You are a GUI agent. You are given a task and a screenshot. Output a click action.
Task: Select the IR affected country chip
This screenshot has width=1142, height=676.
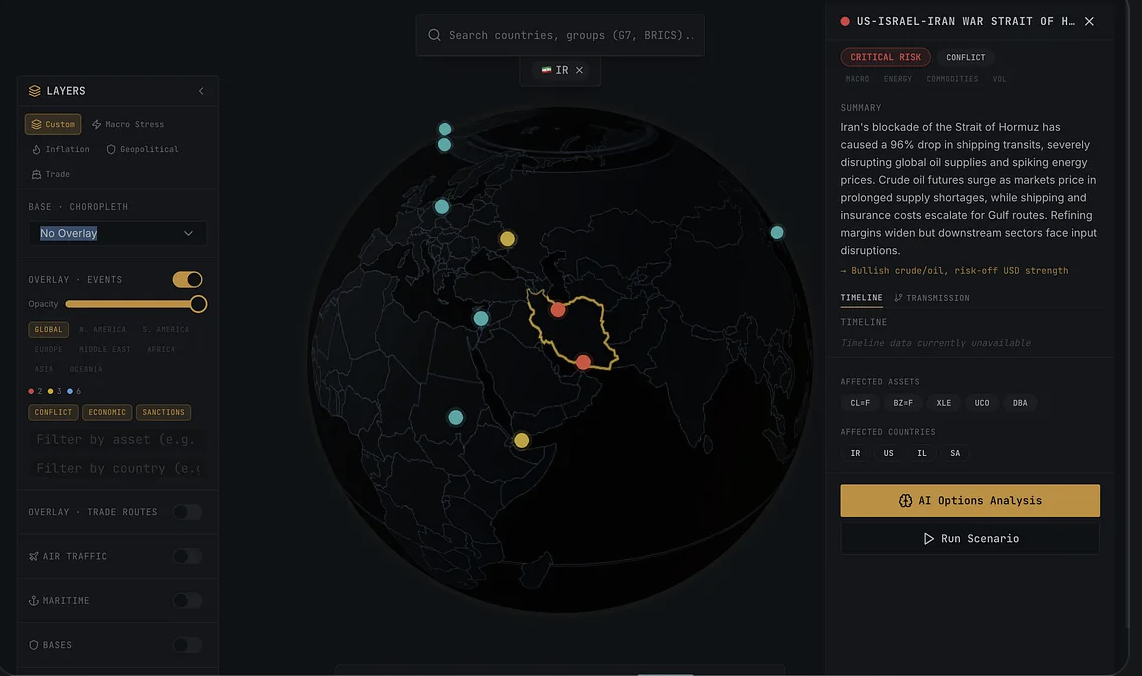click(856, 453)
